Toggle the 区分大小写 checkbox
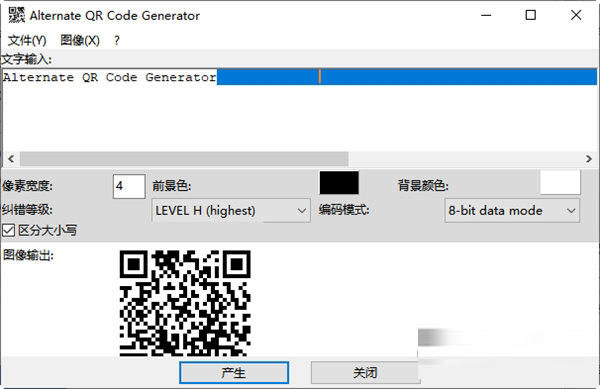This screenshot has width=600, height=389. tap(8, 230)
